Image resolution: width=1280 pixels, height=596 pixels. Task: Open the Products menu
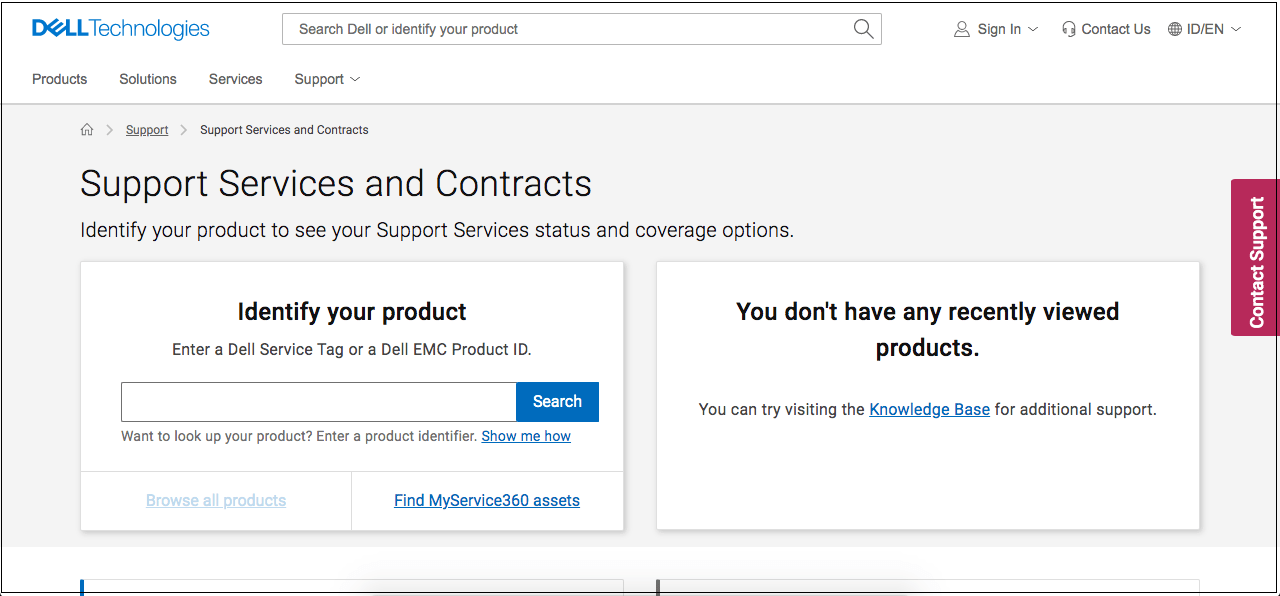tap(59, 79)
